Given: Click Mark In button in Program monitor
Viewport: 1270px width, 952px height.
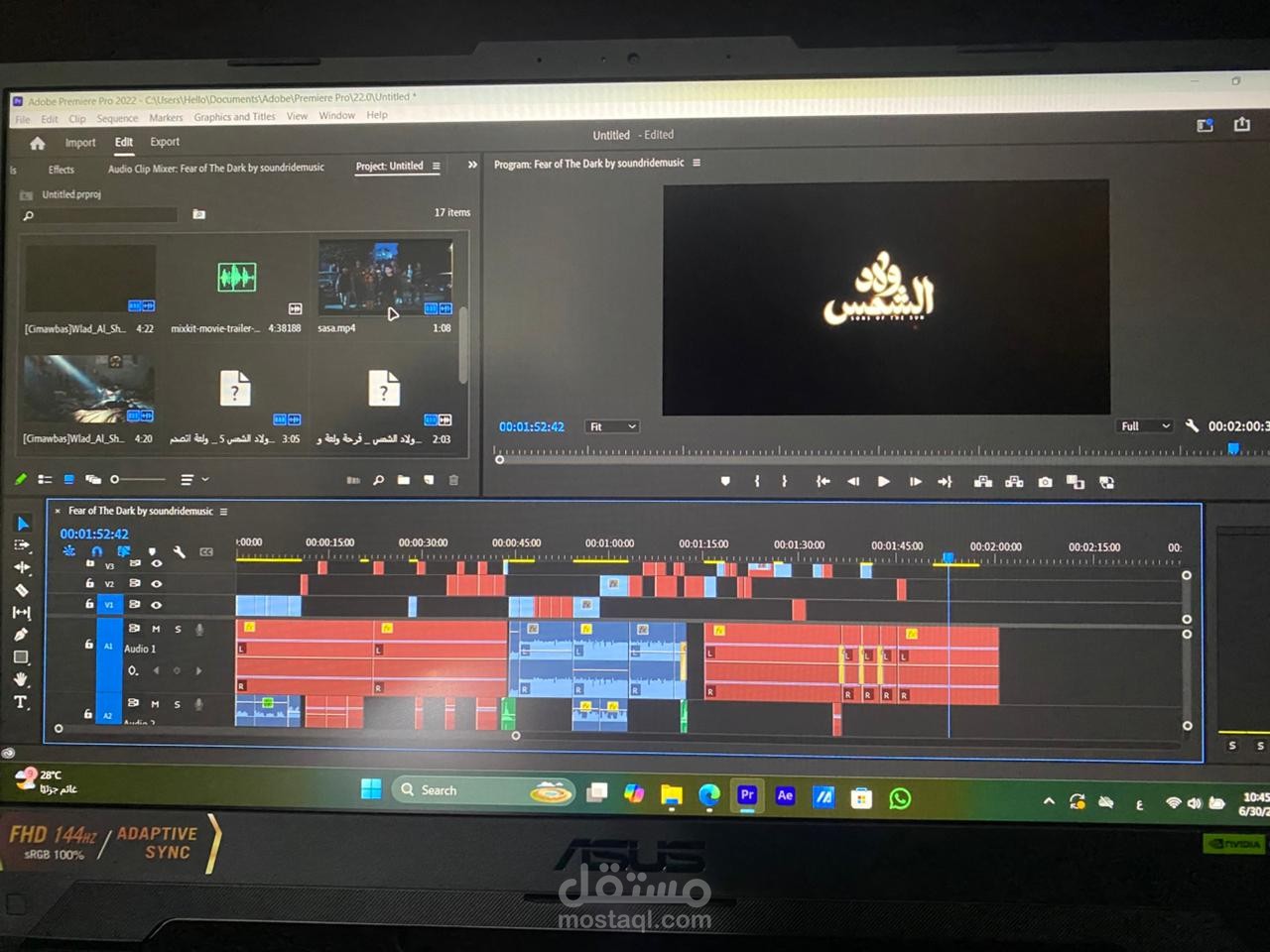Looking at the screenshot, I should coord(757,481).
